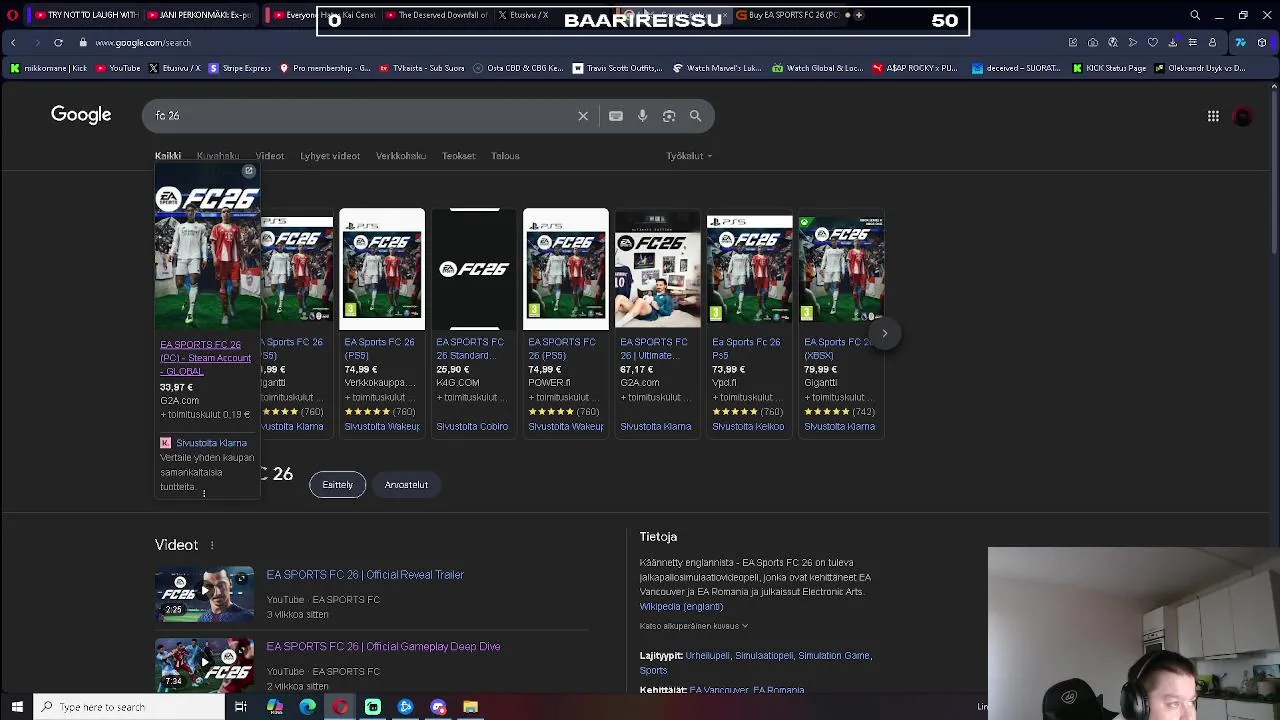1280x720 pixels.
Task: Select the Kuvahaku search tab
Action: pyautogui.click(x=218, y=156)
